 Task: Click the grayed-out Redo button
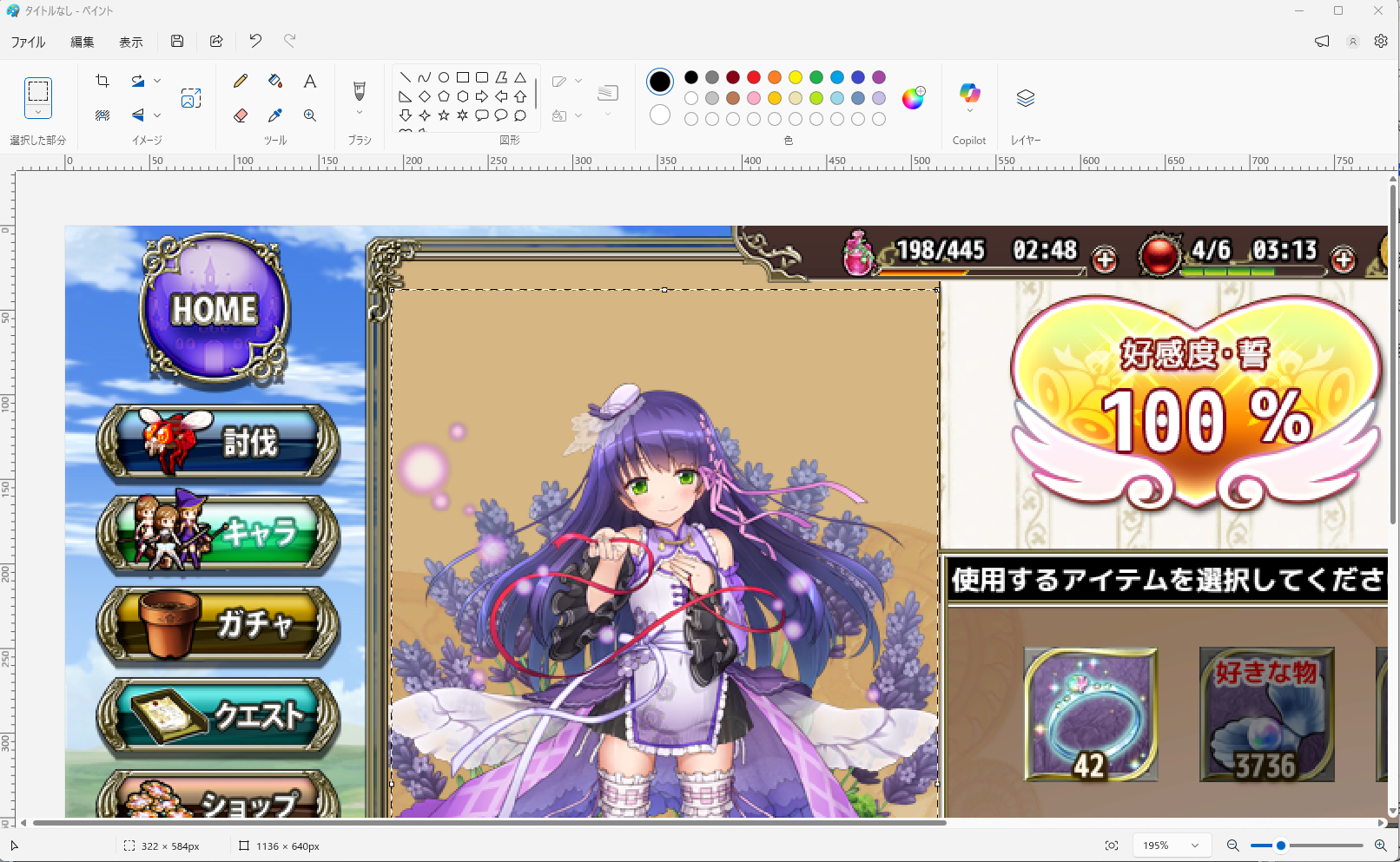(x=290, y=41)
